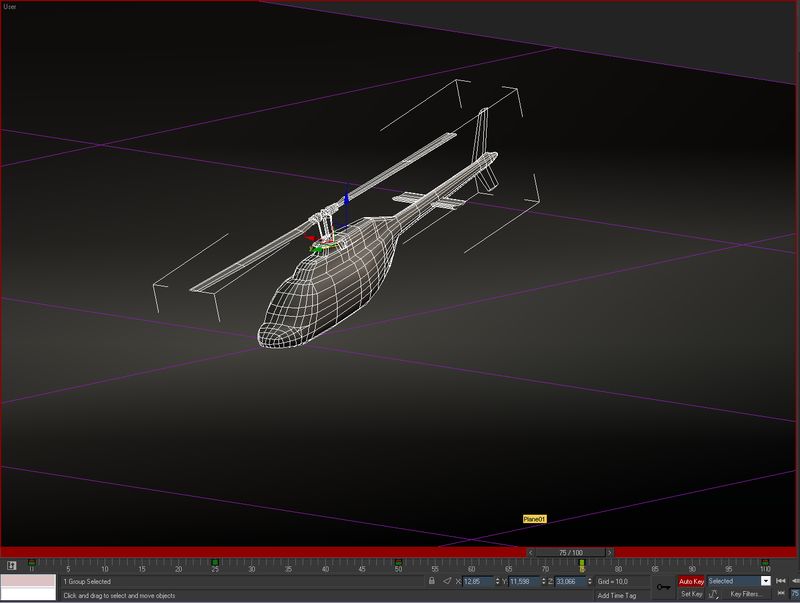Click the 'Grid = 10.0' status readout
The height and width of the screenshot is (603, 800).
click(613, 581)
